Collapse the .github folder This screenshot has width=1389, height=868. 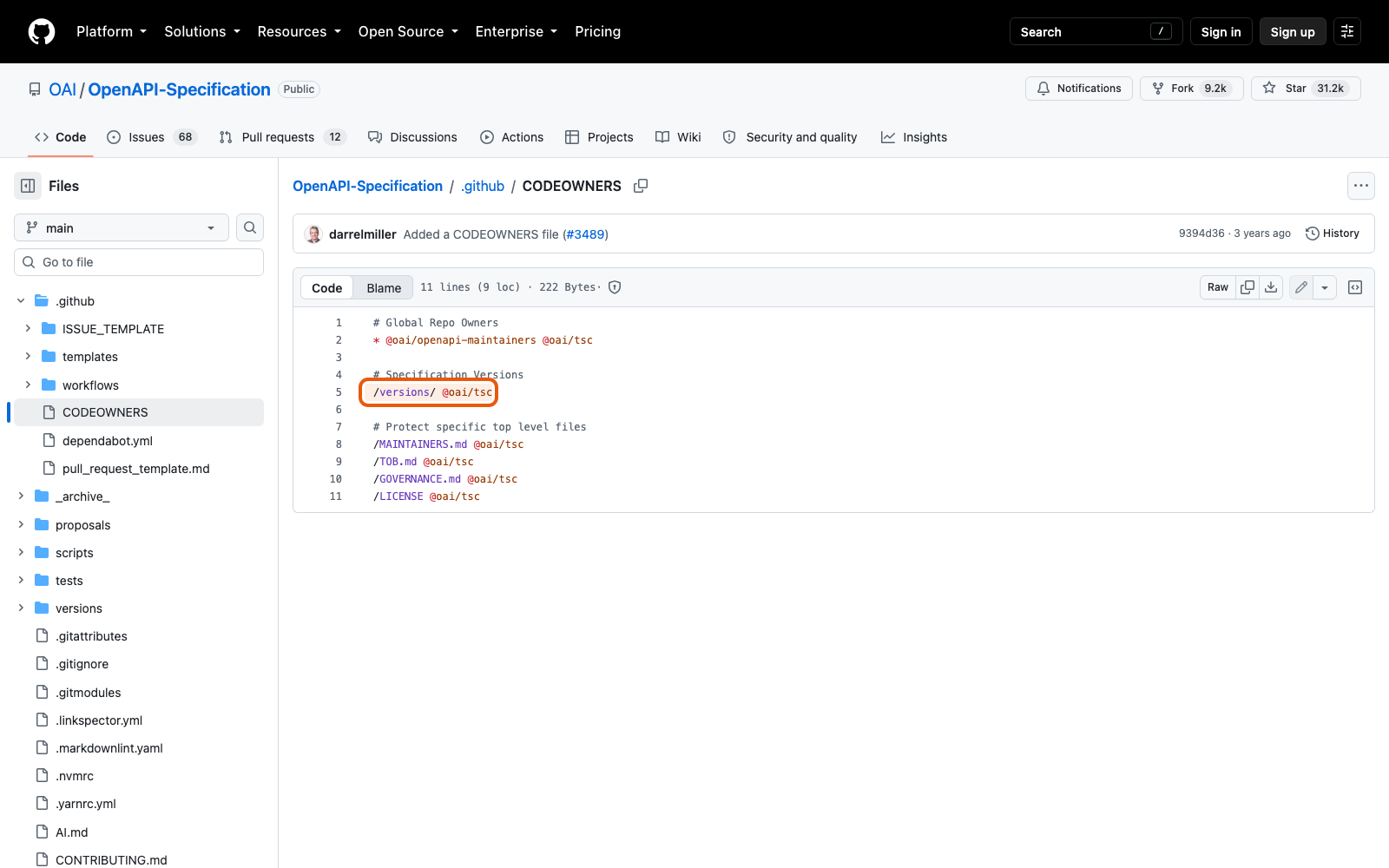(21, 301)
